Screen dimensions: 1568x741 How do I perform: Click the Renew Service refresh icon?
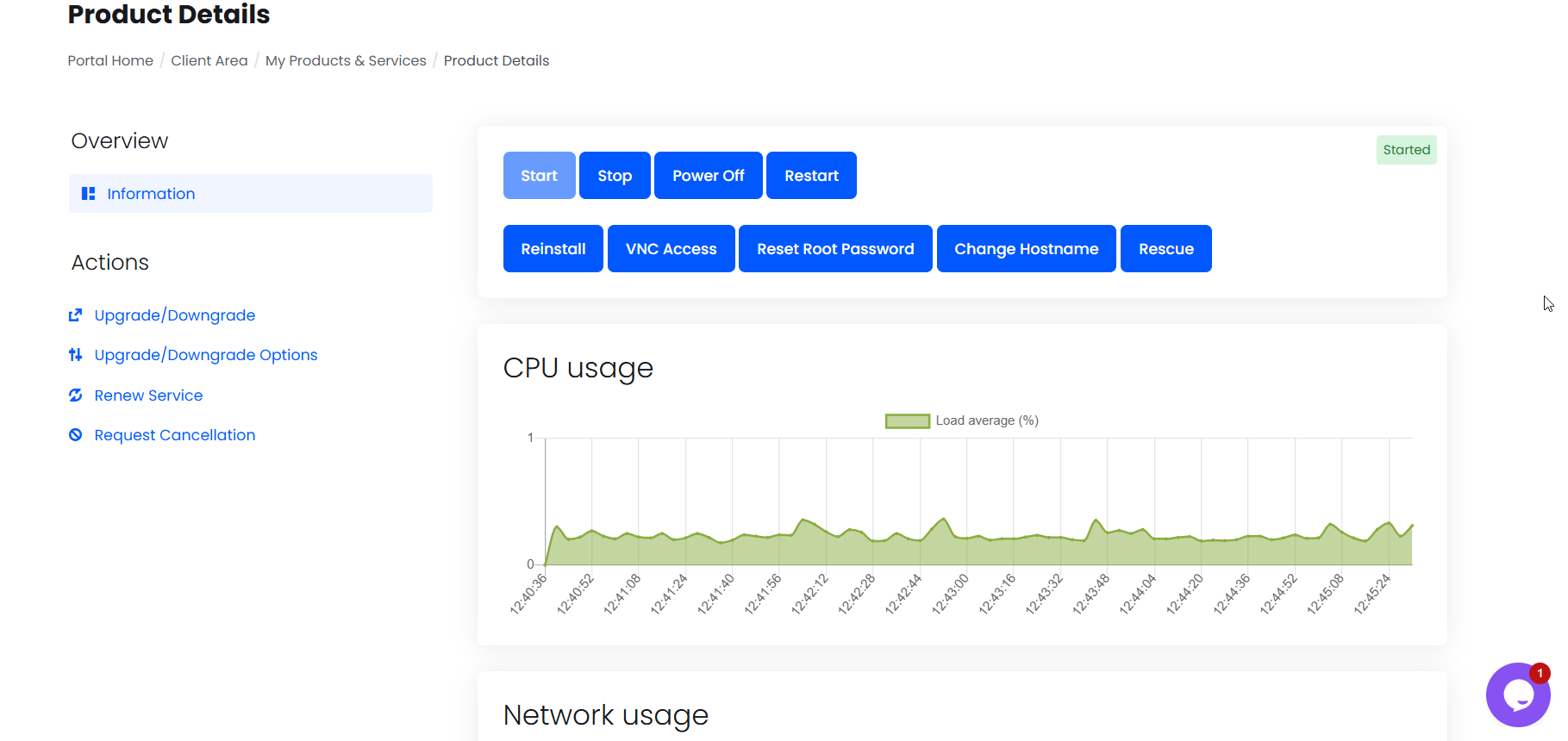[76, 395]
